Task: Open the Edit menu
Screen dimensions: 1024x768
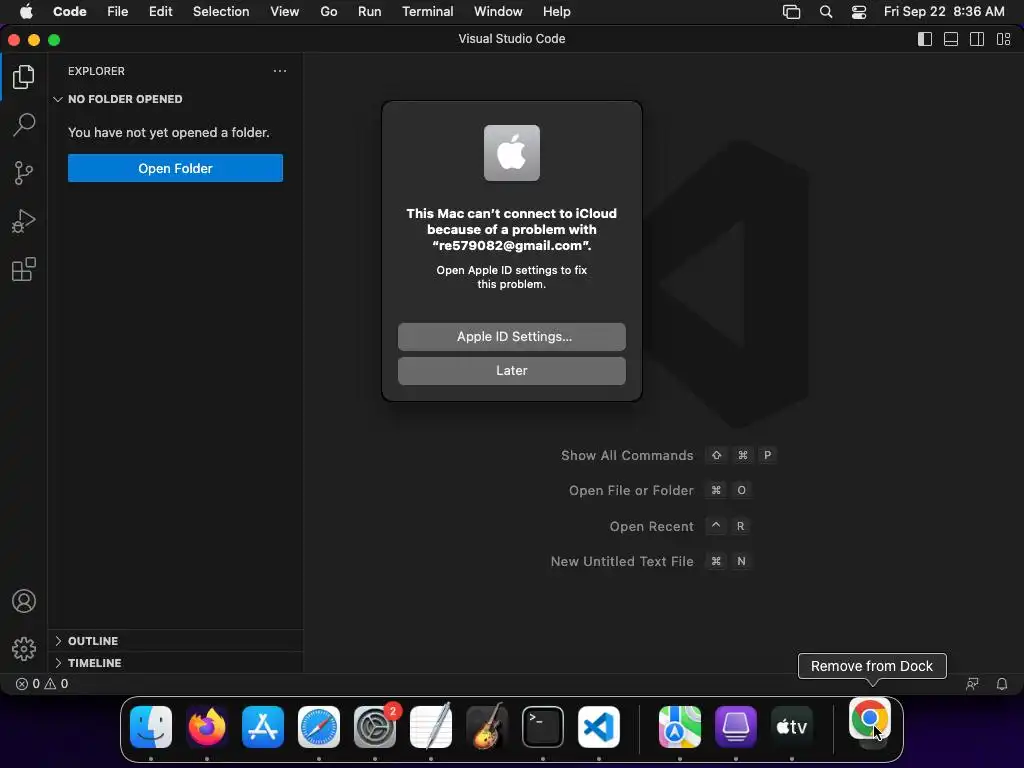Action: click(x=161, y=12)
